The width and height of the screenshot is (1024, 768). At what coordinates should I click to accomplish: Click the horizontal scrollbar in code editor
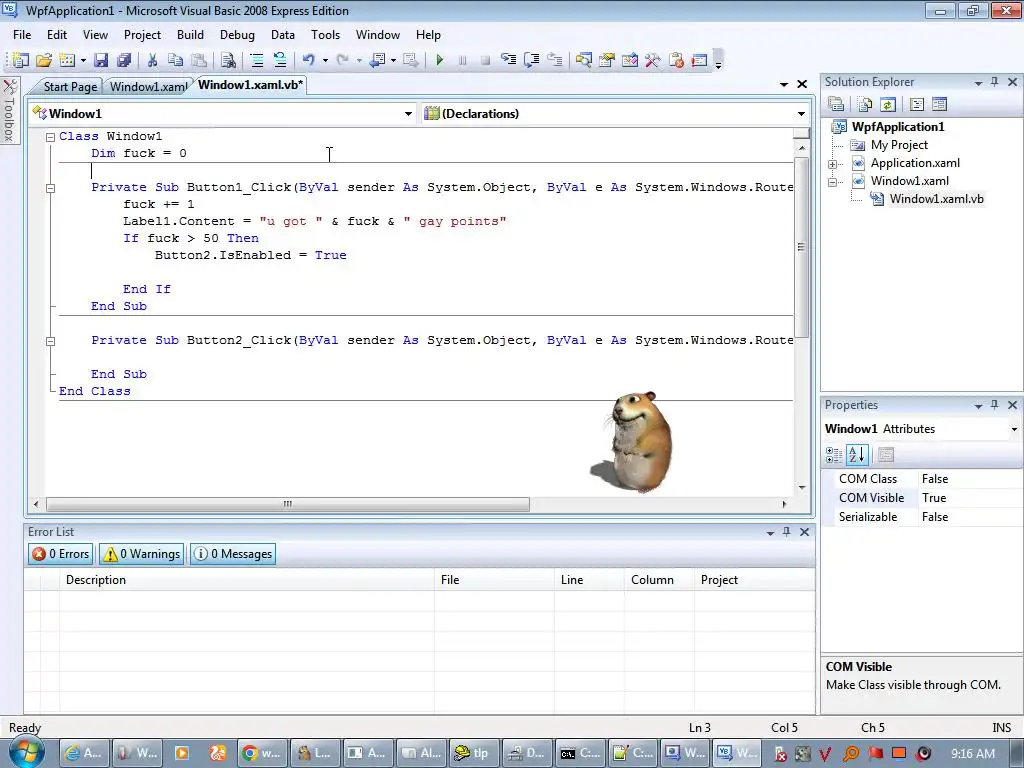(x=287, y=504)
